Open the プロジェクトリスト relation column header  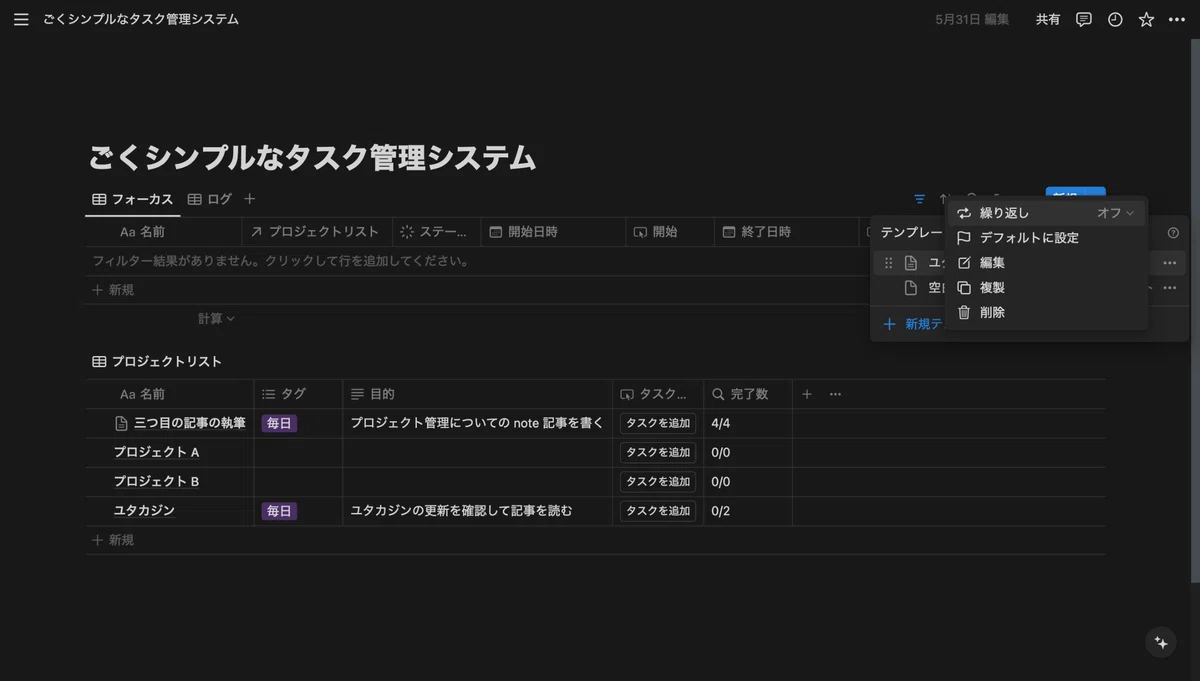pyautogui.click(x=317, y=231)
